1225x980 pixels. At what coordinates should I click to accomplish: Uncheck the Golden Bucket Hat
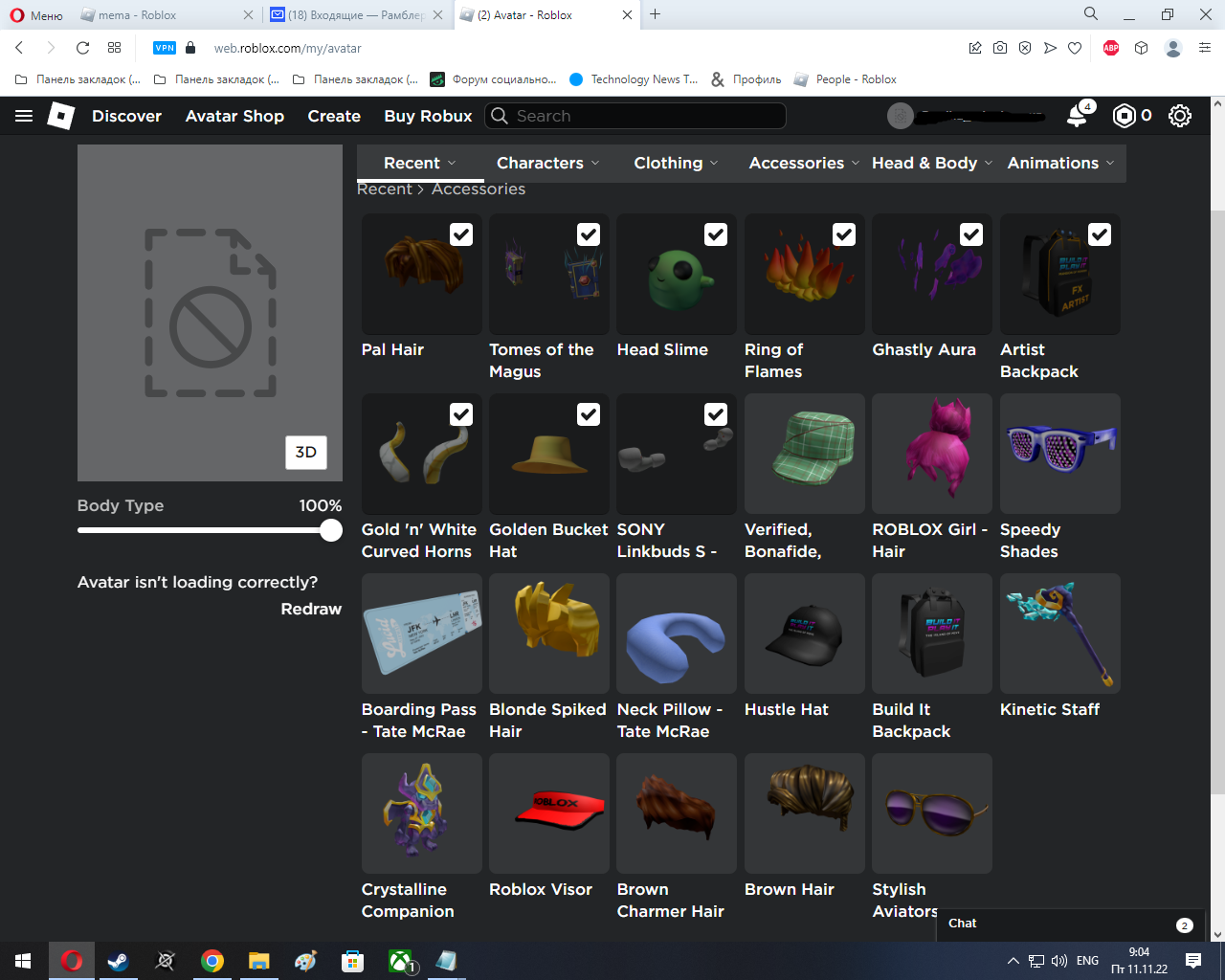tap(589, 414)
